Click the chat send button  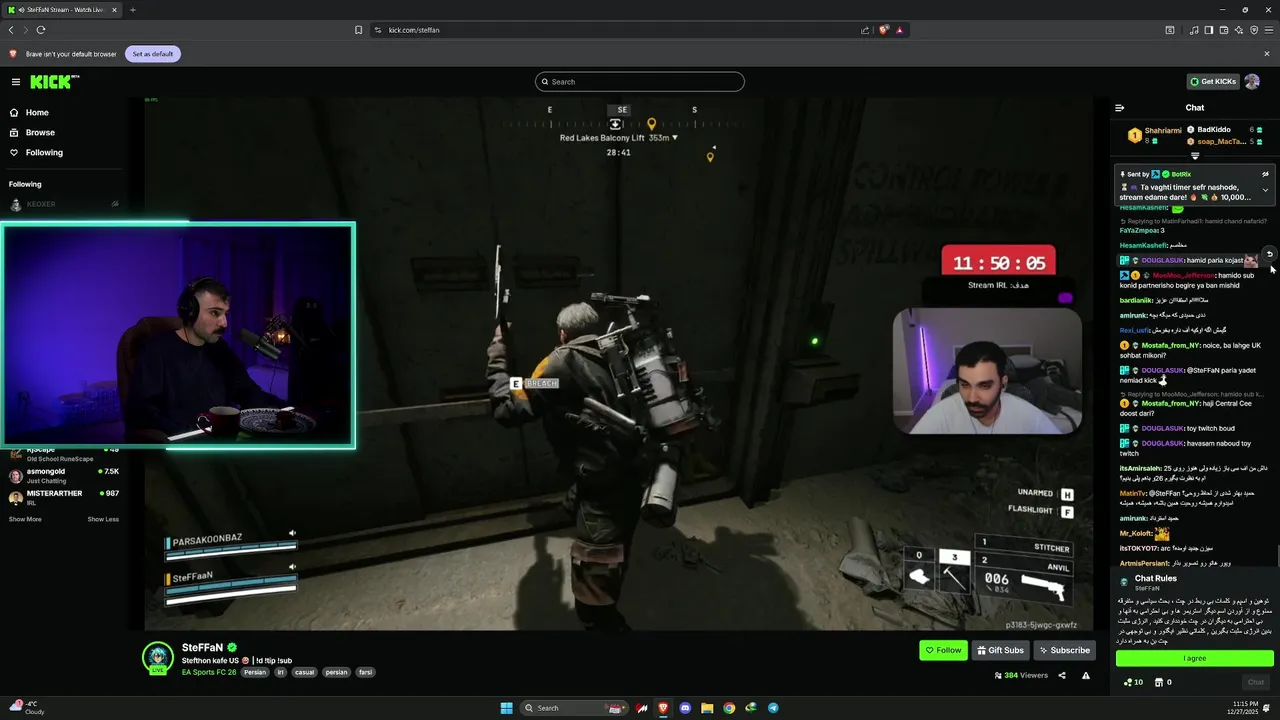(1256, 682)
